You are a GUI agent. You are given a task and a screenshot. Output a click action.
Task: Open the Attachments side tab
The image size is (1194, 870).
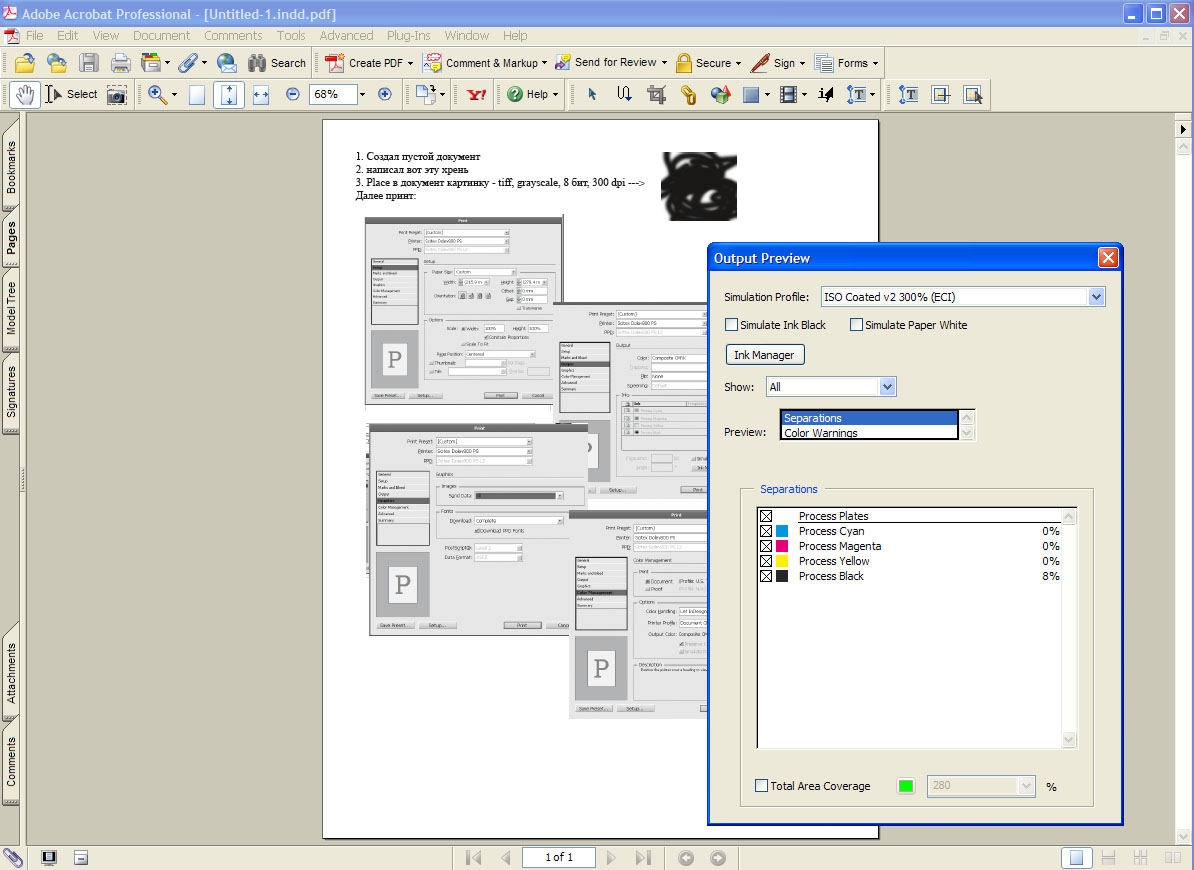coord(11,673)
